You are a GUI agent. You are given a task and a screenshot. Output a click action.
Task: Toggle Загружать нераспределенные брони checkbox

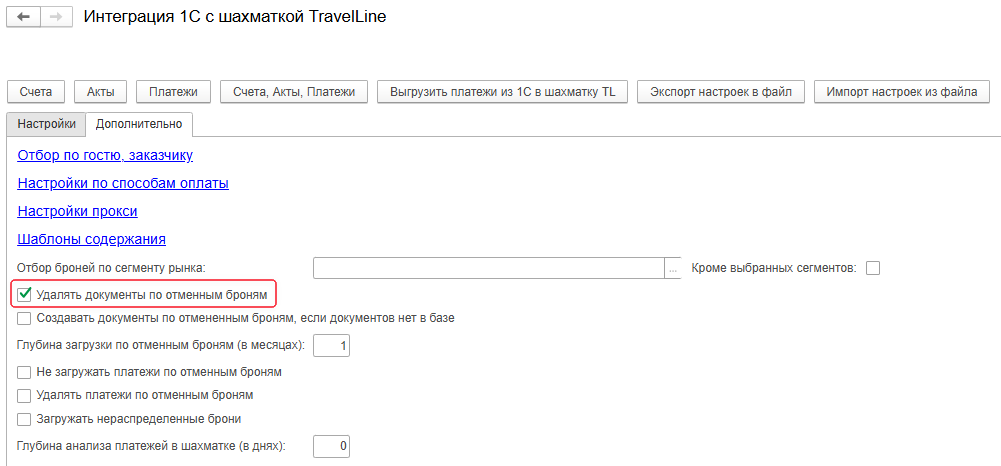(x=24, y=419)
